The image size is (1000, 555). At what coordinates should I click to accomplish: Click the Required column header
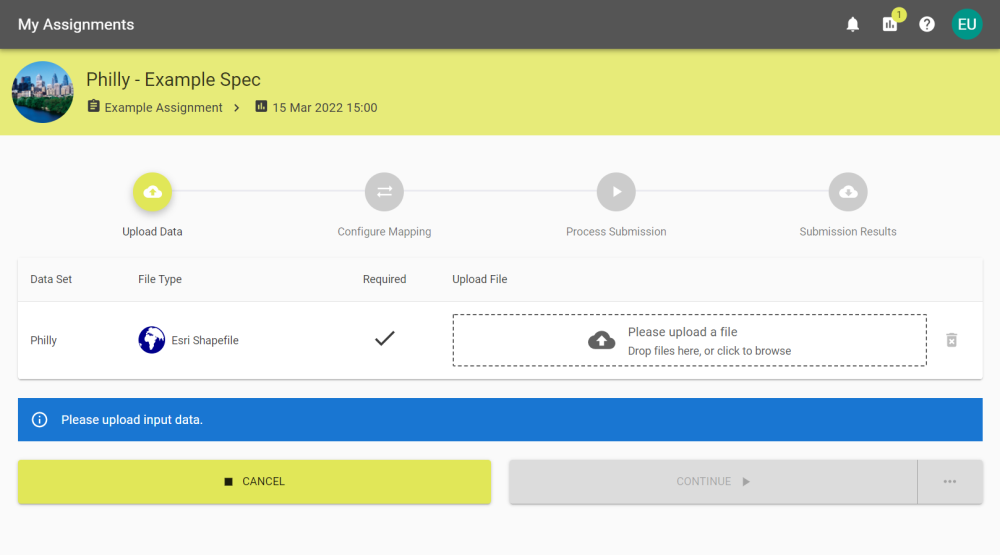pos(385,279)
